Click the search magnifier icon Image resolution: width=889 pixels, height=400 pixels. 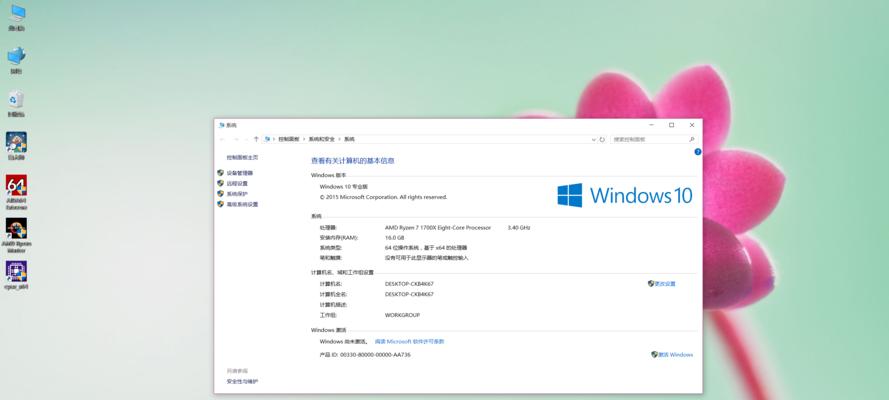pyautogui.click(x=692, y=139)
